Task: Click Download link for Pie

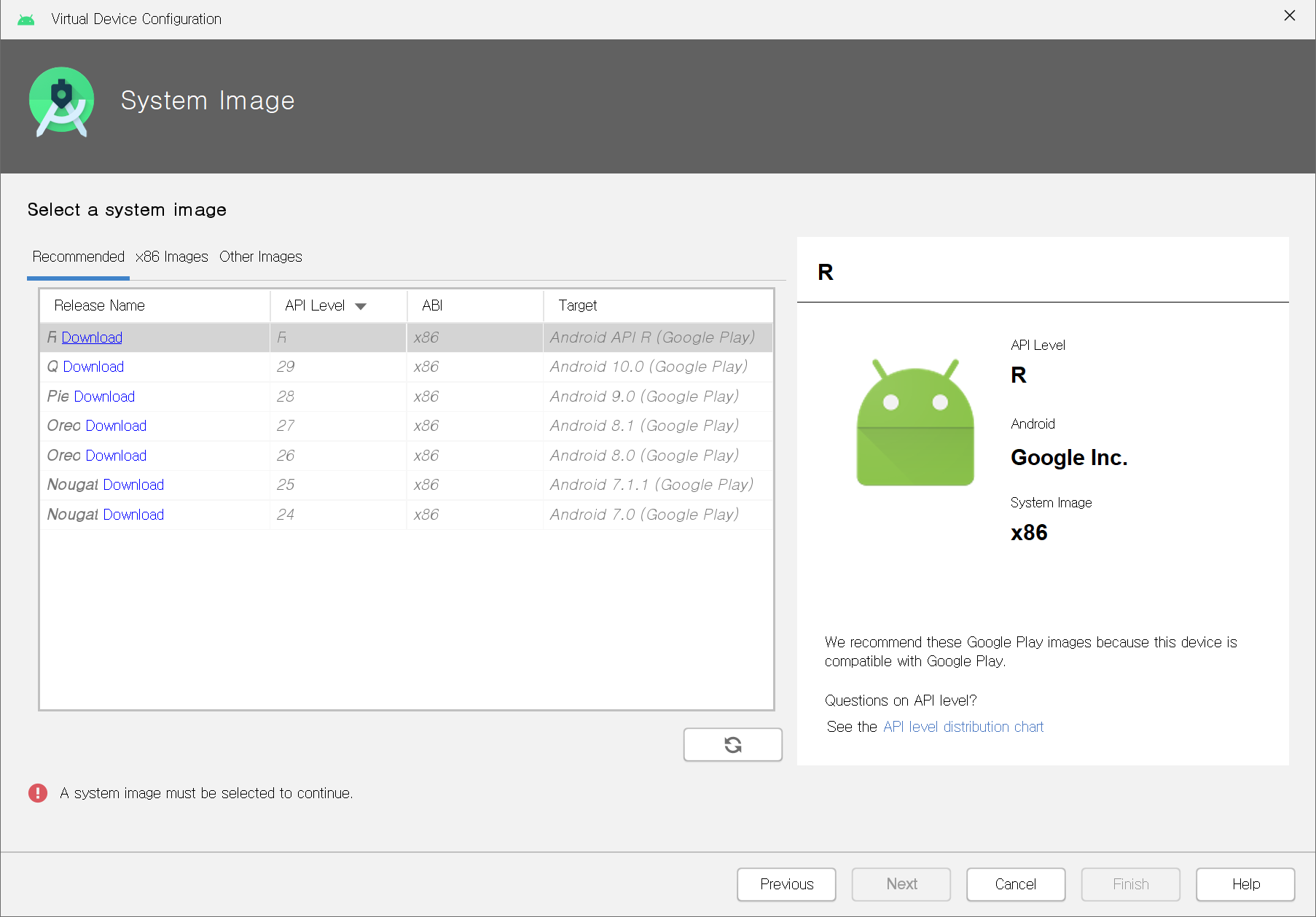Action: coord(104,397)
